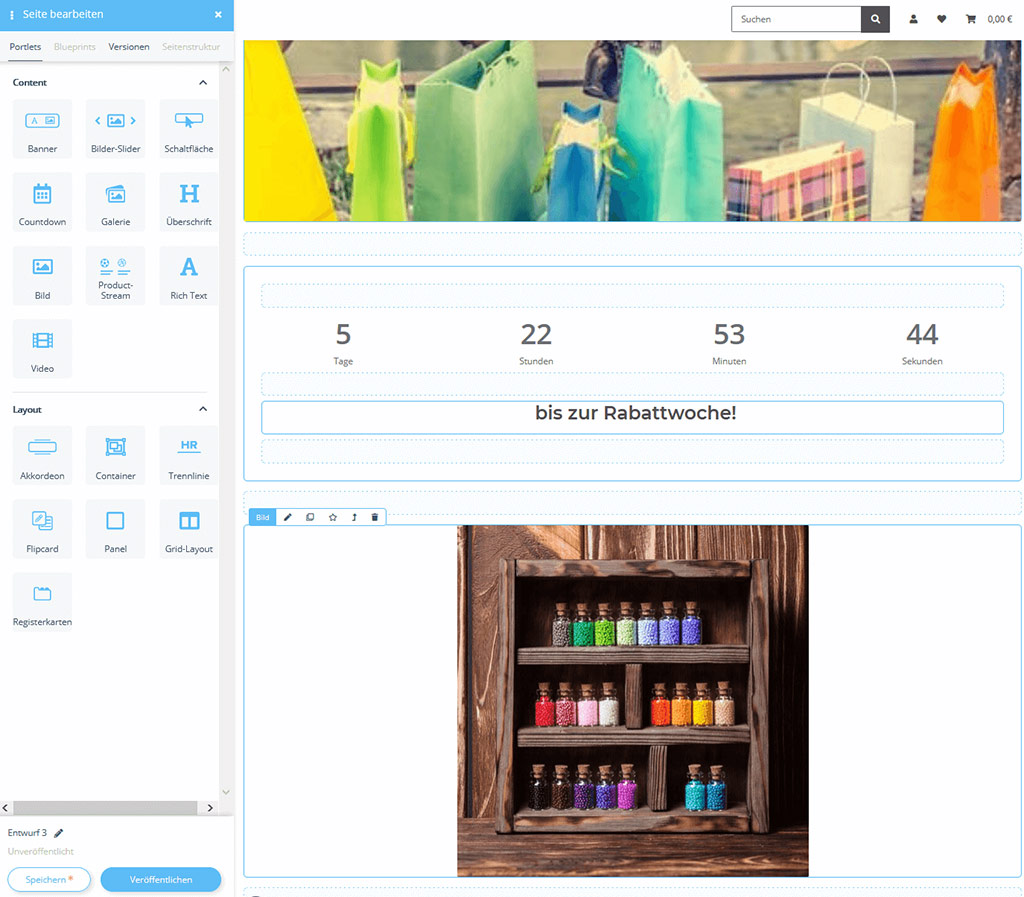Select the Product-Stream portlet

(x=116, y=276)
